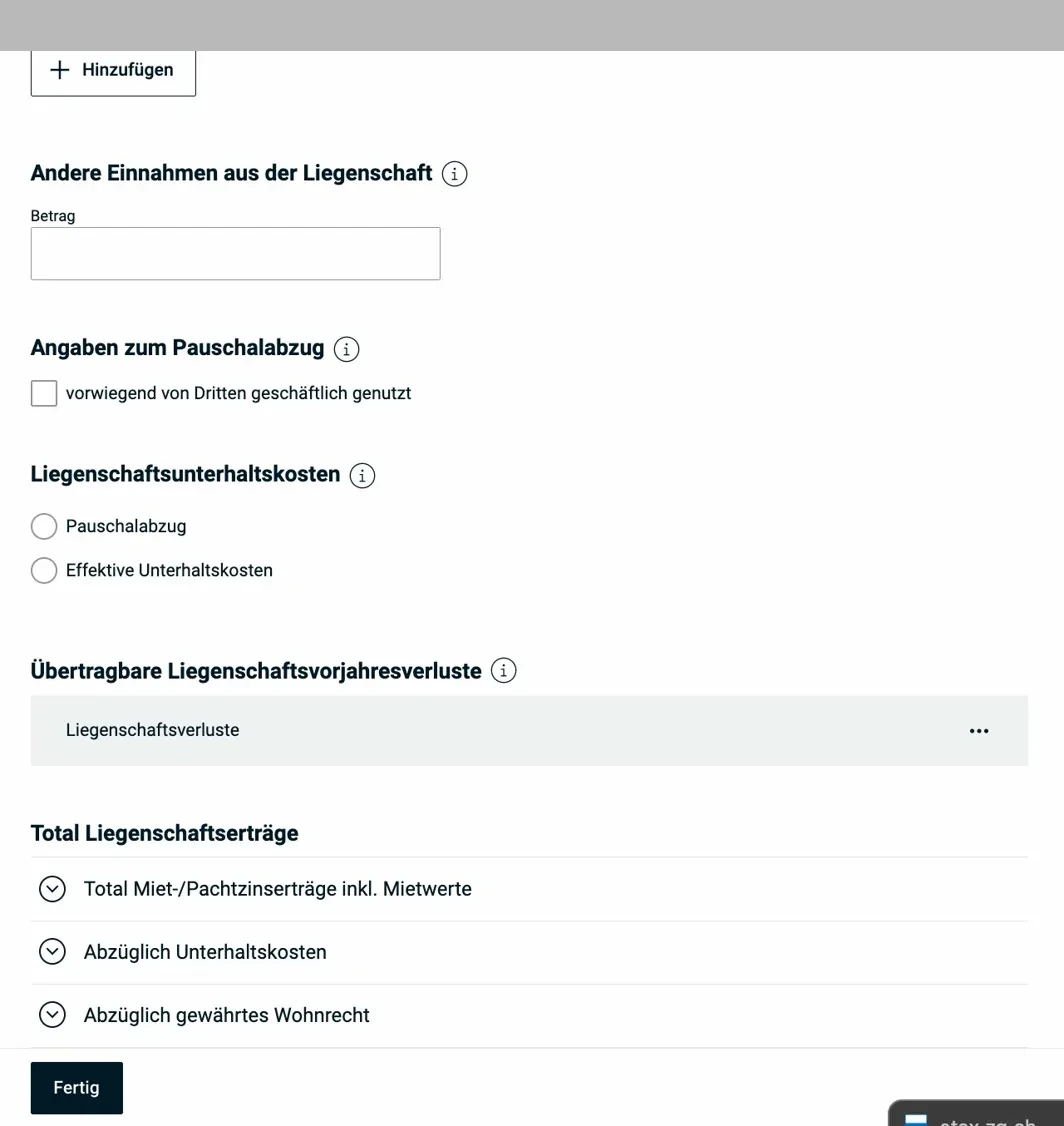Click the info icon beside Angaben zum Pauschalabzug
This screenshot has height=1126, width=1064.
point(346,349)
